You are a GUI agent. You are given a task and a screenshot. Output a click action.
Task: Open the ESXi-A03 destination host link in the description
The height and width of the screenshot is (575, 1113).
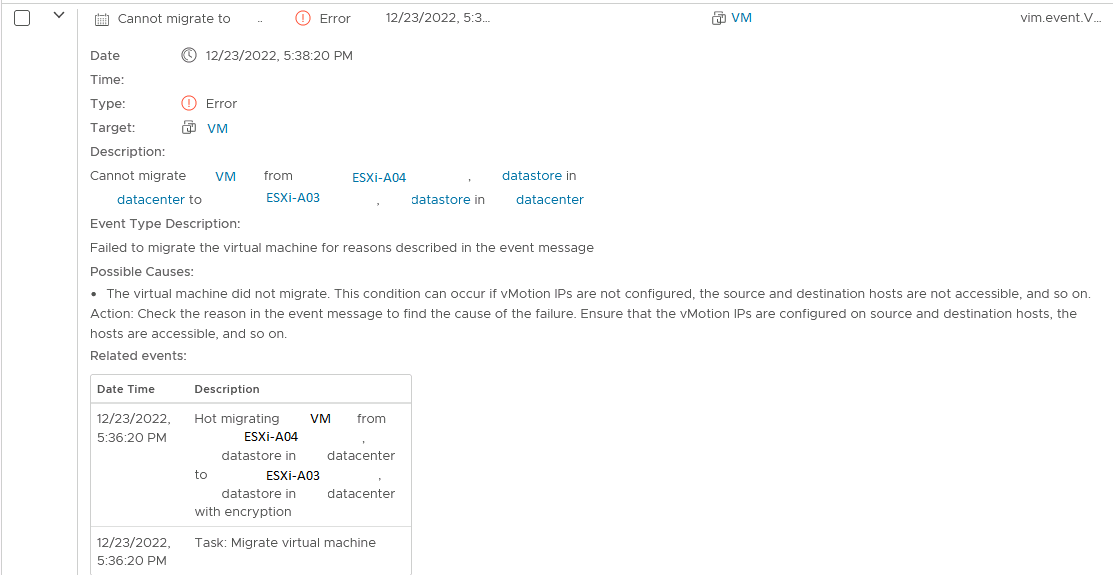point(293,198)
